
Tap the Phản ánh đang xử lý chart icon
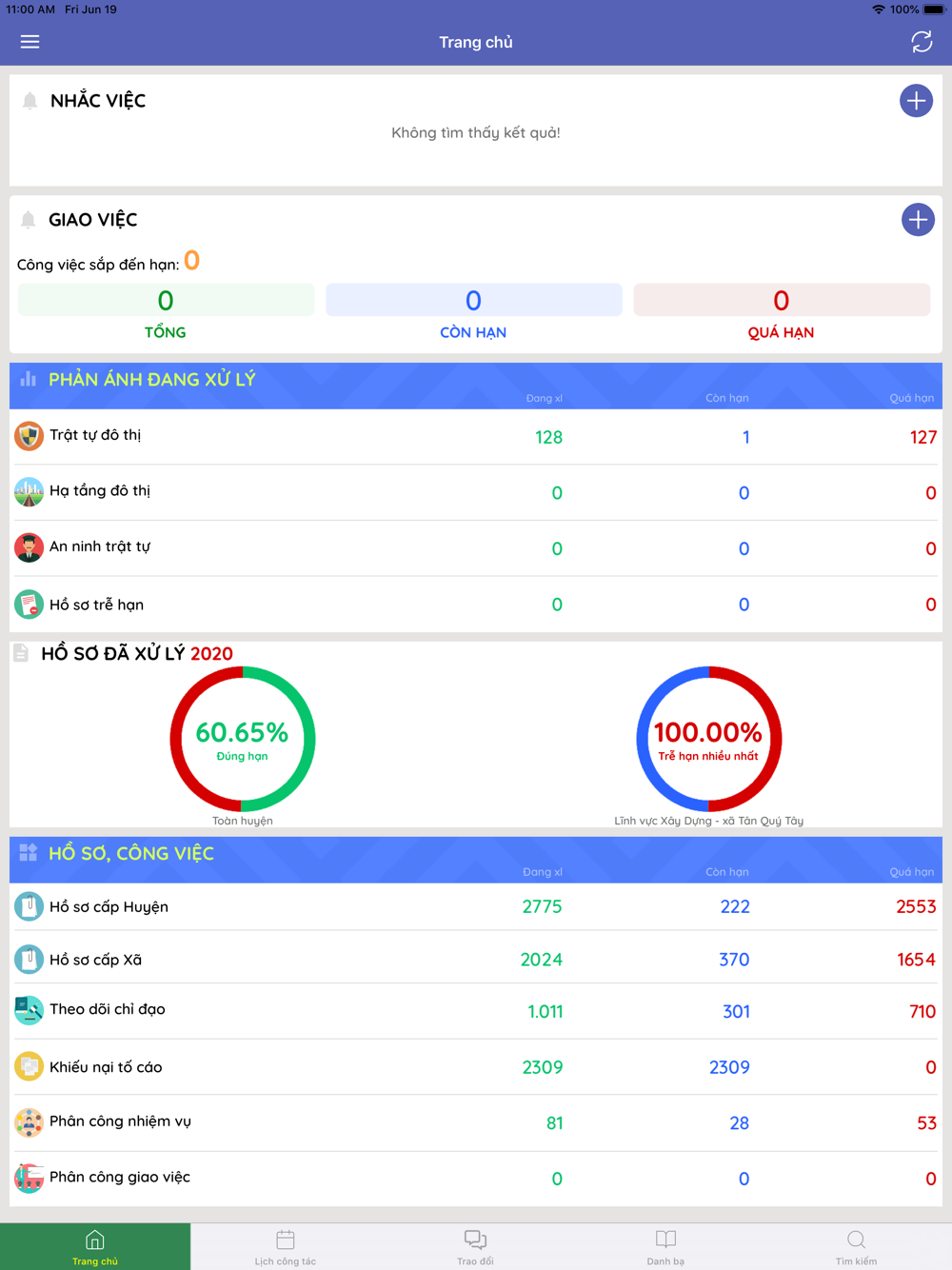29,379
